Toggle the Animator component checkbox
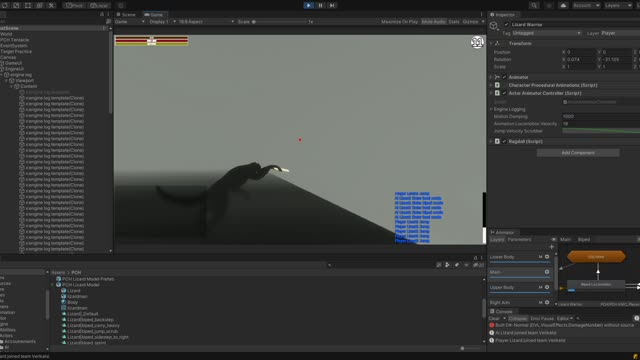Image resolution: width=640 pixels, height=360 pixels. [x=504, y=77]
